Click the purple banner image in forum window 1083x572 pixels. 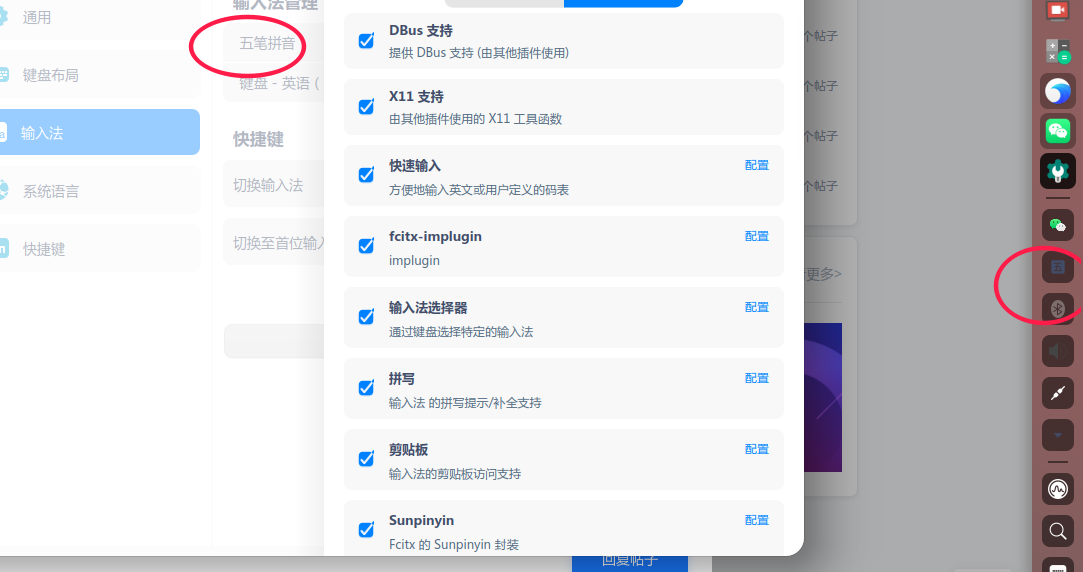pyautogui.click(x=823, y=397)
